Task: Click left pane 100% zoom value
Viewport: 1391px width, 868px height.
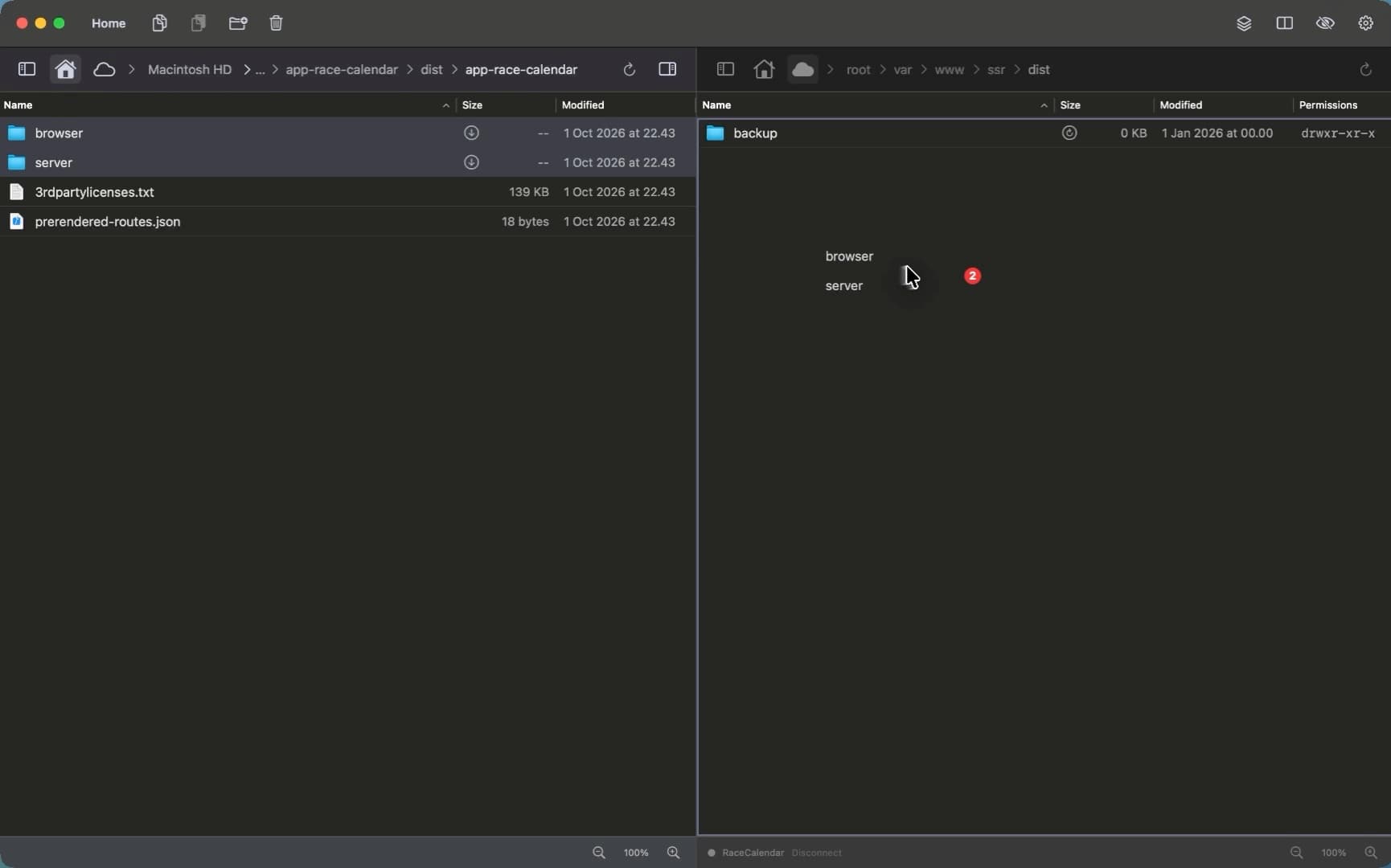Action: point(636,853)
